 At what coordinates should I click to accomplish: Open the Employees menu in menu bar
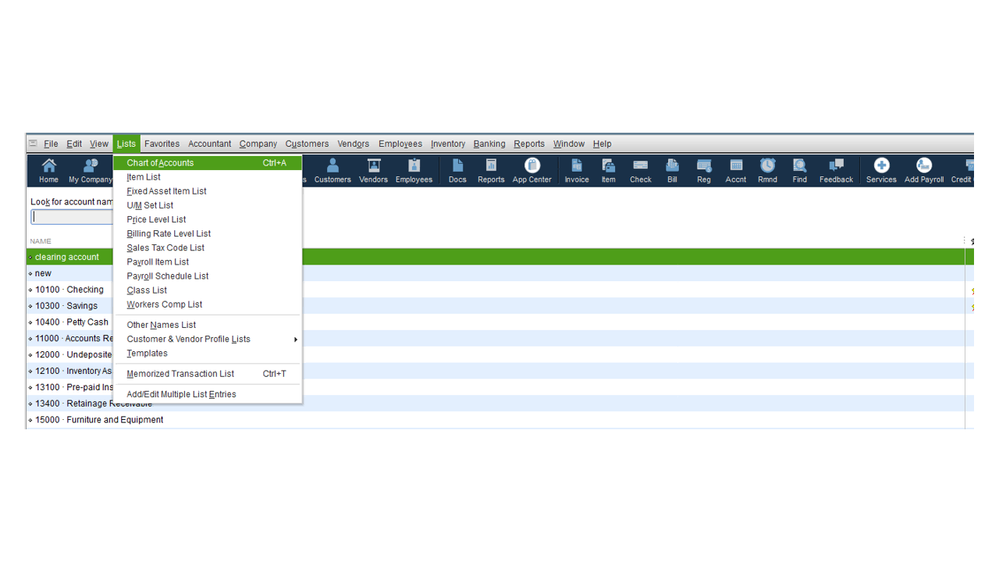pos(400,143)
